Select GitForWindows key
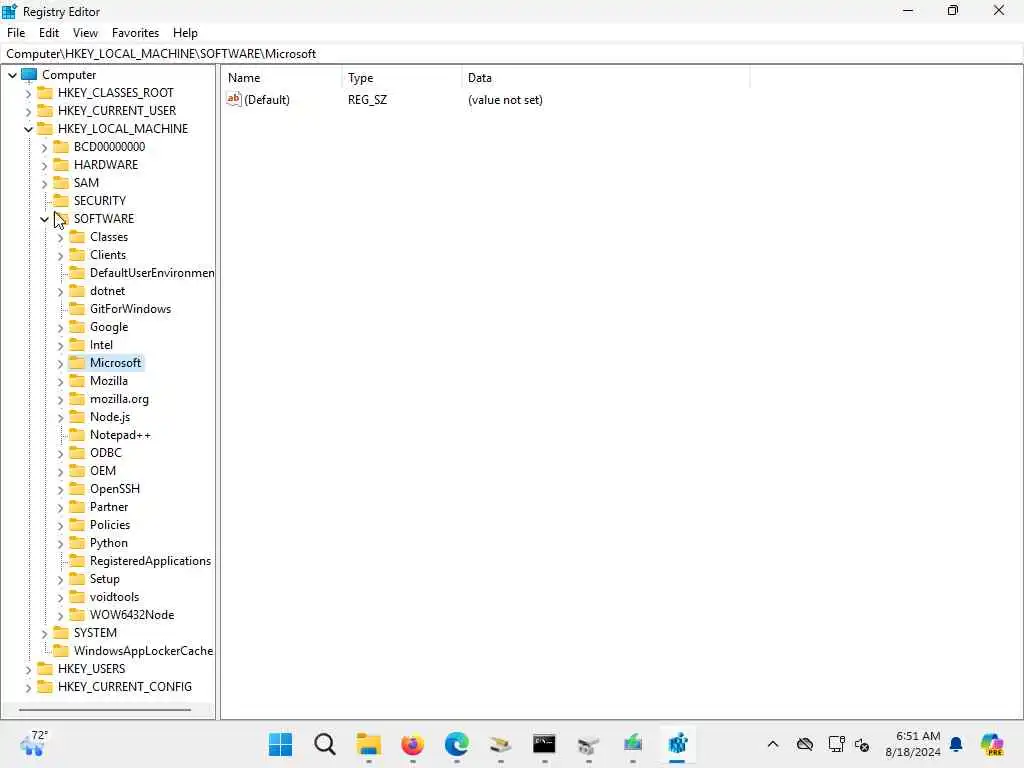1024x768 pixels. (x=131, y=309)
